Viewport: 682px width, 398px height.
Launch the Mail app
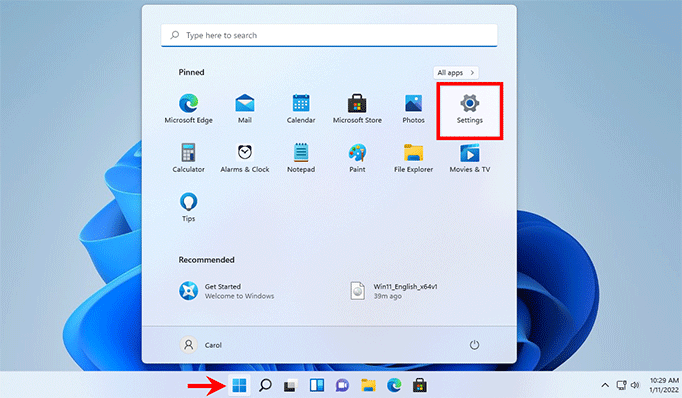tap(244, 109)
